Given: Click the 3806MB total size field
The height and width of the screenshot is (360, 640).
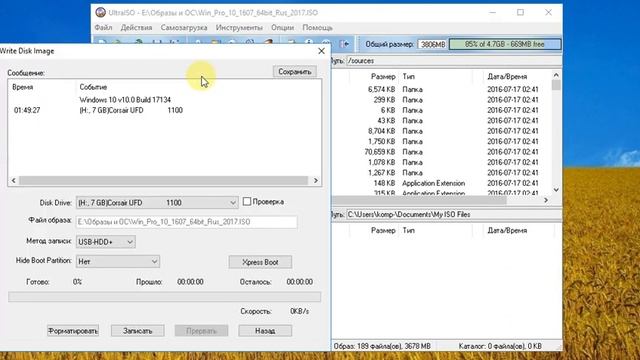Looking at the screenshot, I should (x=432, y=44).
